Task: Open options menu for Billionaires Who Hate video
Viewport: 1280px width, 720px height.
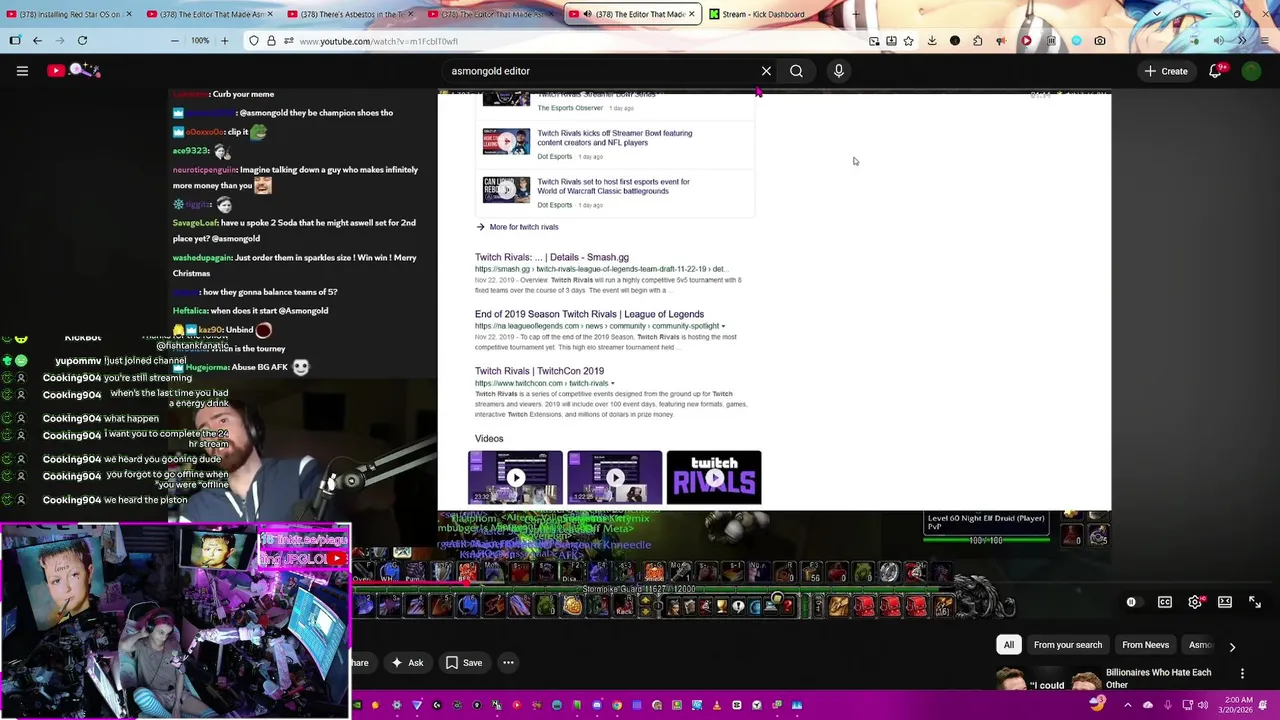Action: coord(1242,673)
